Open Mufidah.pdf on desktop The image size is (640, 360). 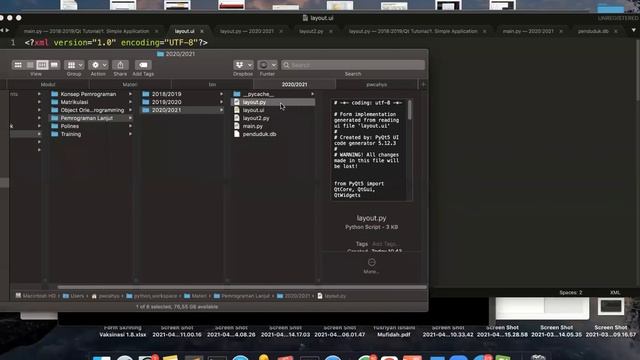[394, 331]
